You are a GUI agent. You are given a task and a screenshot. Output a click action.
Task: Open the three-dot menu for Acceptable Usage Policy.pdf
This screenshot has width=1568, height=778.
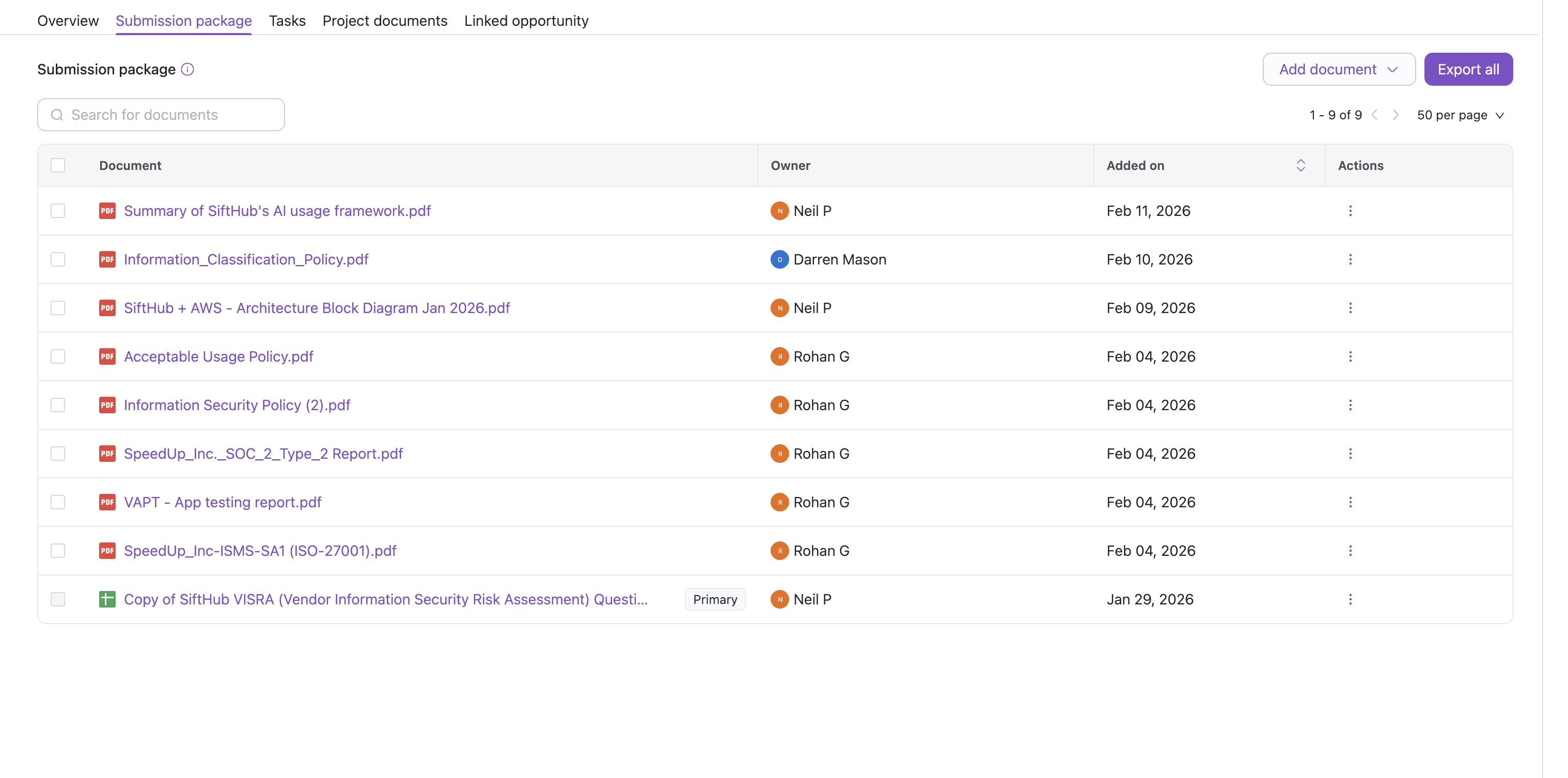point(1350,357)
